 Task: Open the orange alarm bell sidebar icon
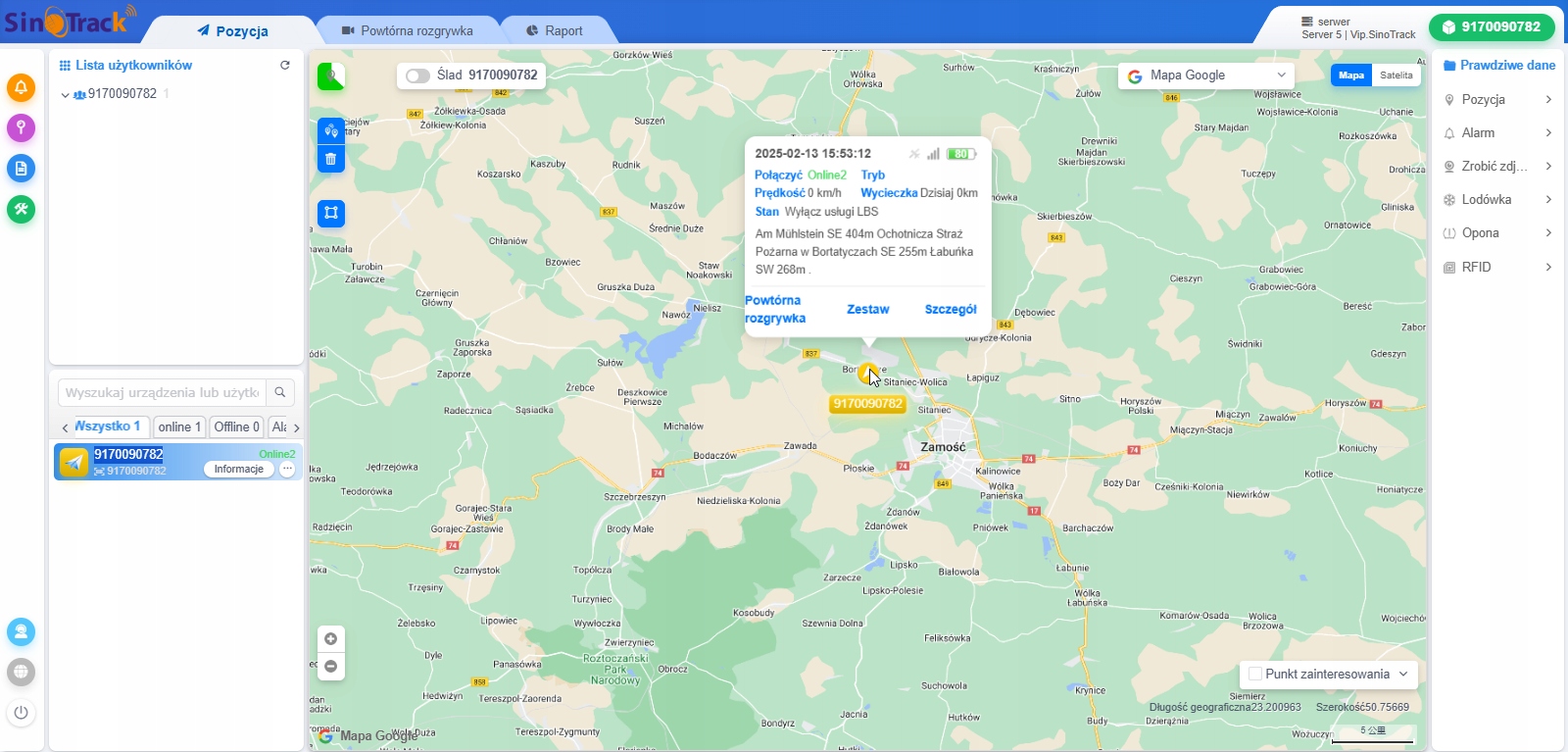point(21,87)
